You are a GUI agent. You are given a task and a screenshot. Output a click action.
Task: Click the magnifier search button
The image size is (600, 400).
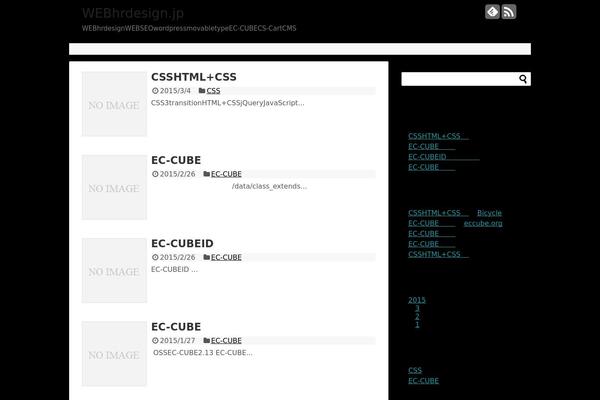coord(523,79)
